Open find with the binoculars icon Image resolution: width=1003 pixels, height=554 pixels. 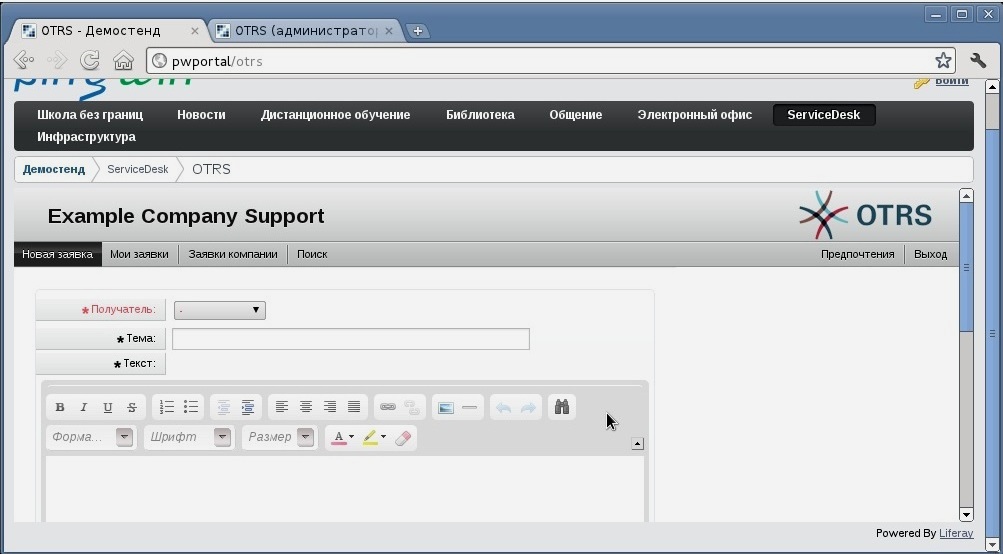562,407
